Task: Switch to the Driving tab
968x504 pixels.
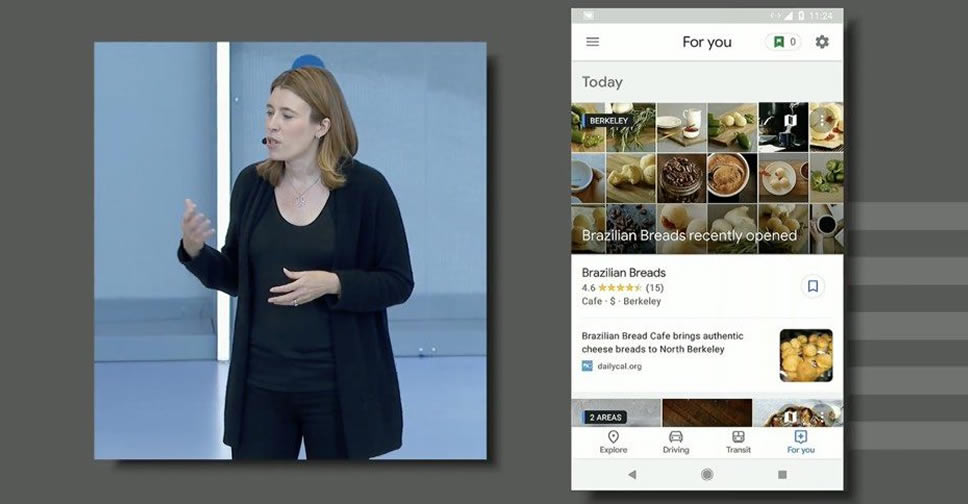Action: click(676, 442)
